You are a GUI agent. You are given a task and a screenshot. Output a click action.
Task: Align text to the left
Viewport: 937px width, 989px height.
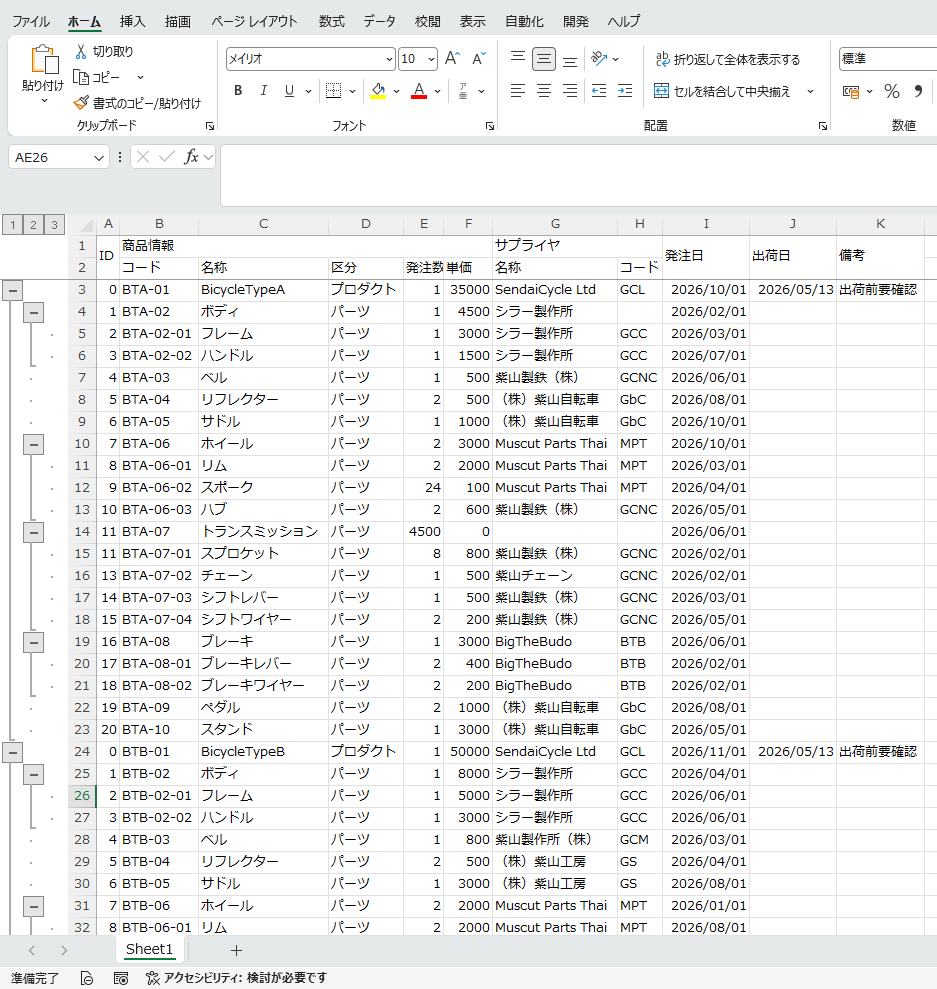pyautogui.click(x=518, y=91)
